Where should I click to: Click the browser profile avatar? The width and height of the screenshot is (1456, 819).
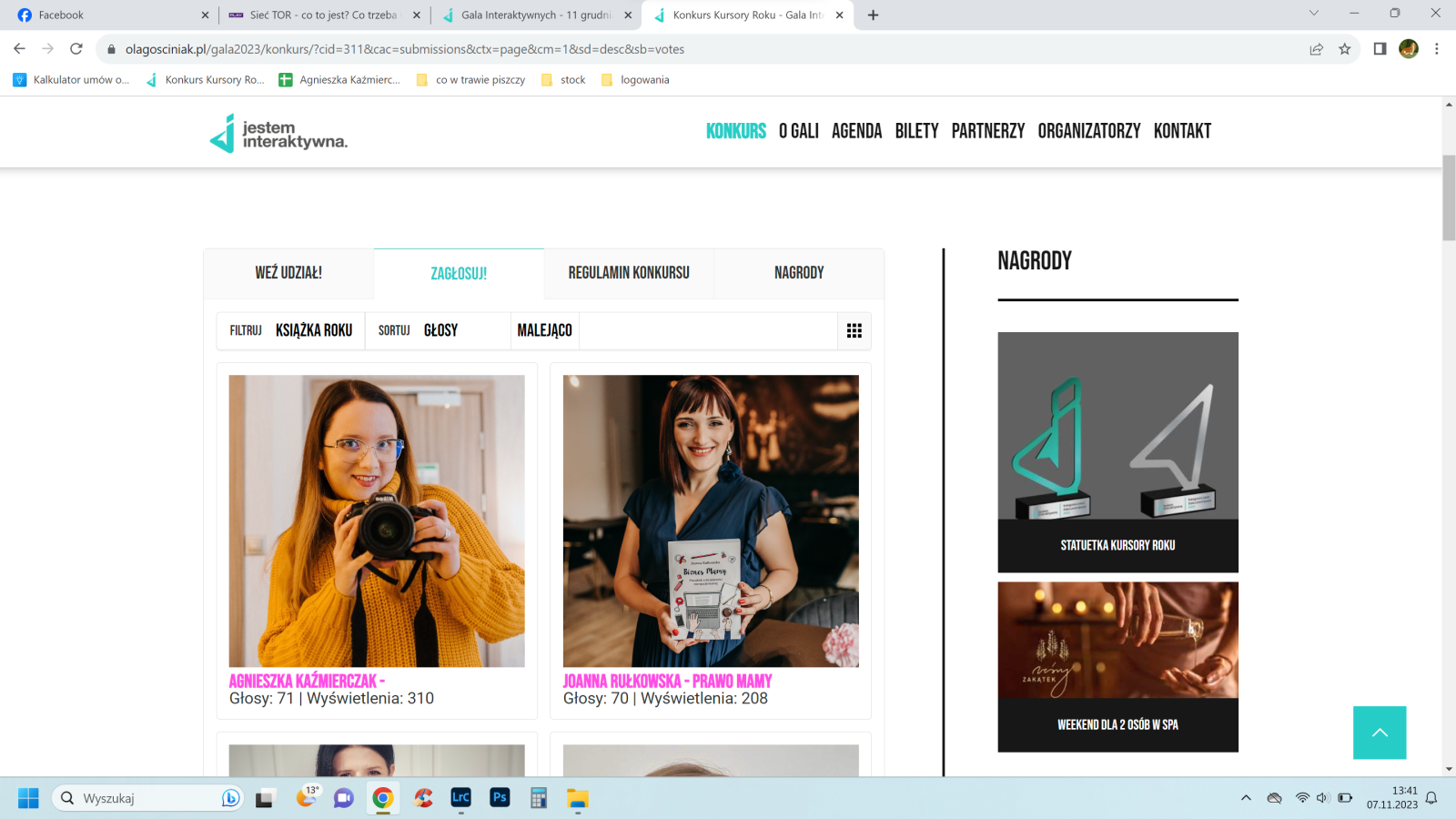[x=1407, y=49]
